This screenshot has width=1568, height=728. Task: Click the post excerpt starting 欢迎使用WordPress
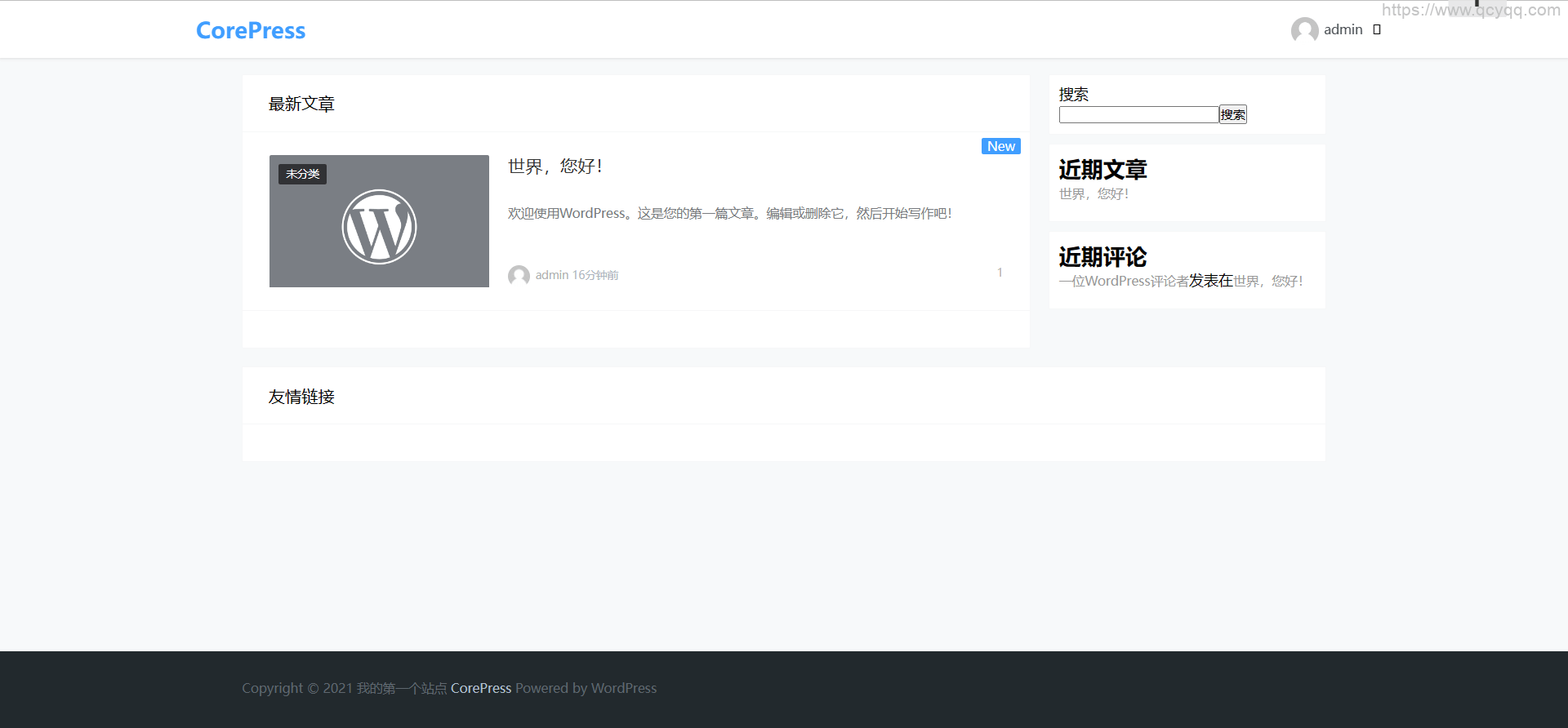(729, 214)
